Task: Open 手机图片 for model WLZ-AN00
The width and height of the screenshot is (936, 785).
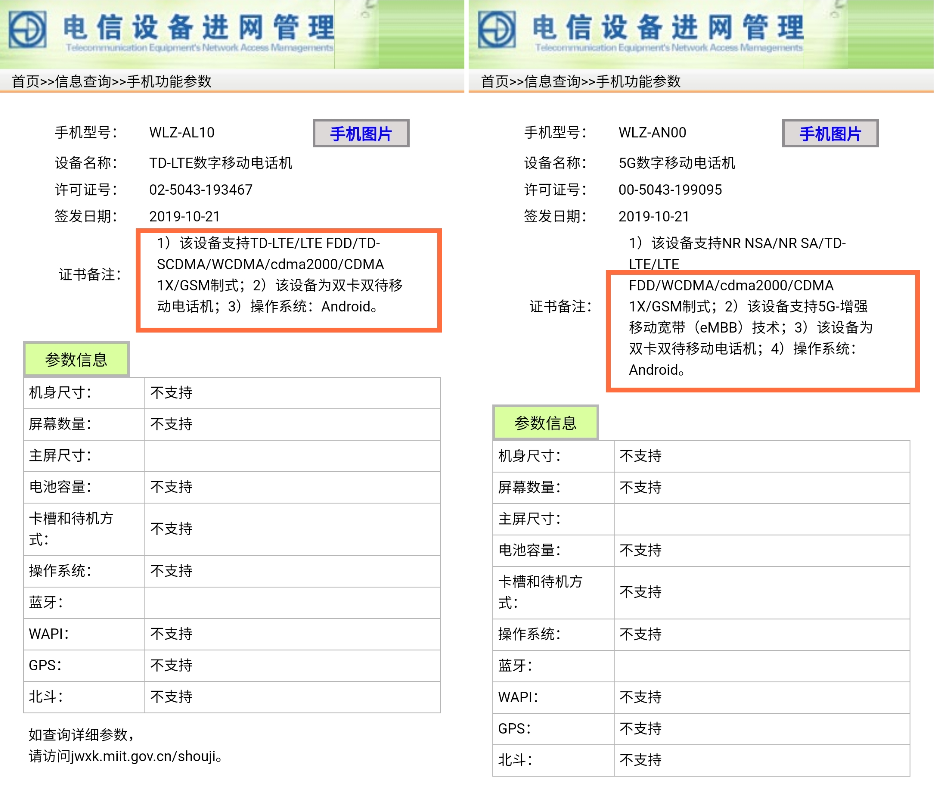Action: coord(829,134)
